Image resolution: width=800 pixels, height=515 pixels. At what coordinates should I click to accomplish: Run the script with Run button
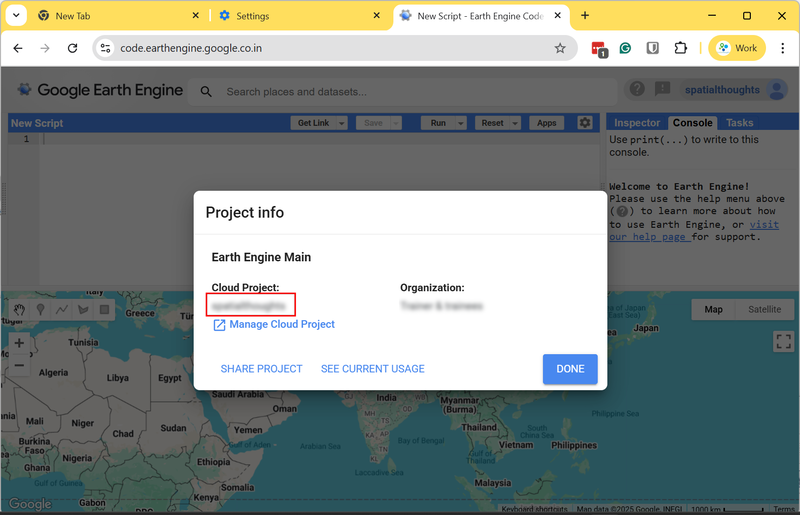(438, 123)
